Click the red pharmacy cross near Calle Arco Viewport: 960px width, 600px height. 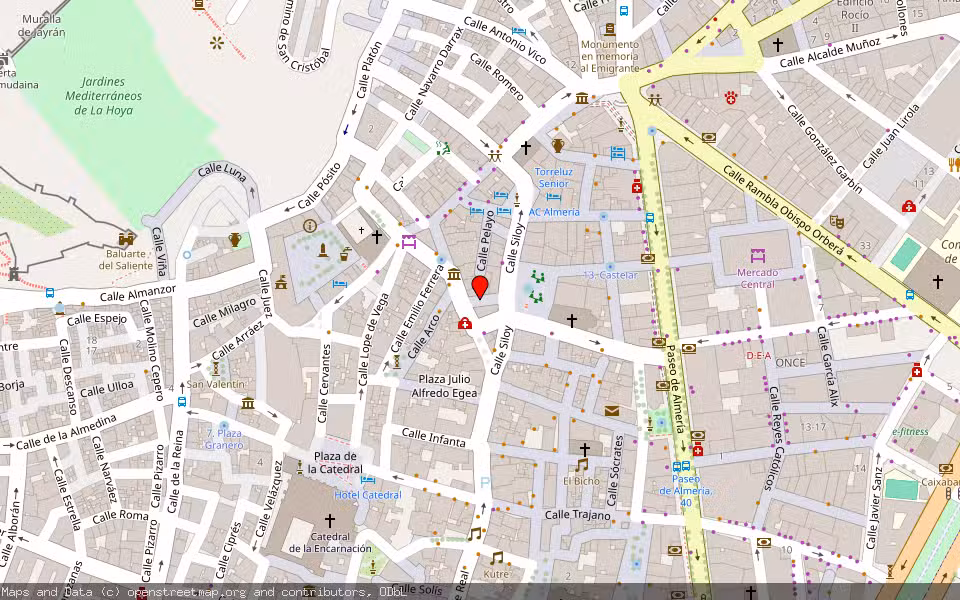pyautogui.click(x=465, y=323)
